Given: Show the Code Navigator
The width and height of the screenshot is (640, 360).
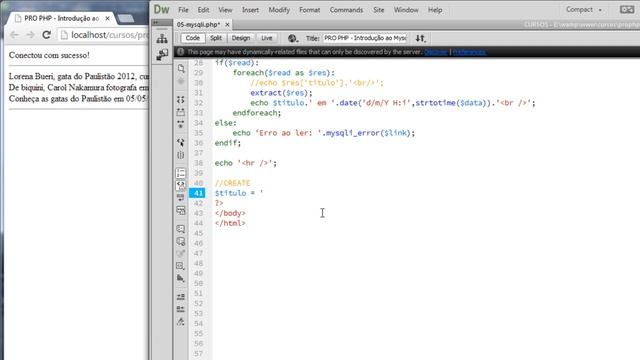Looking at the screenshot, I should [x=181, y=81].
